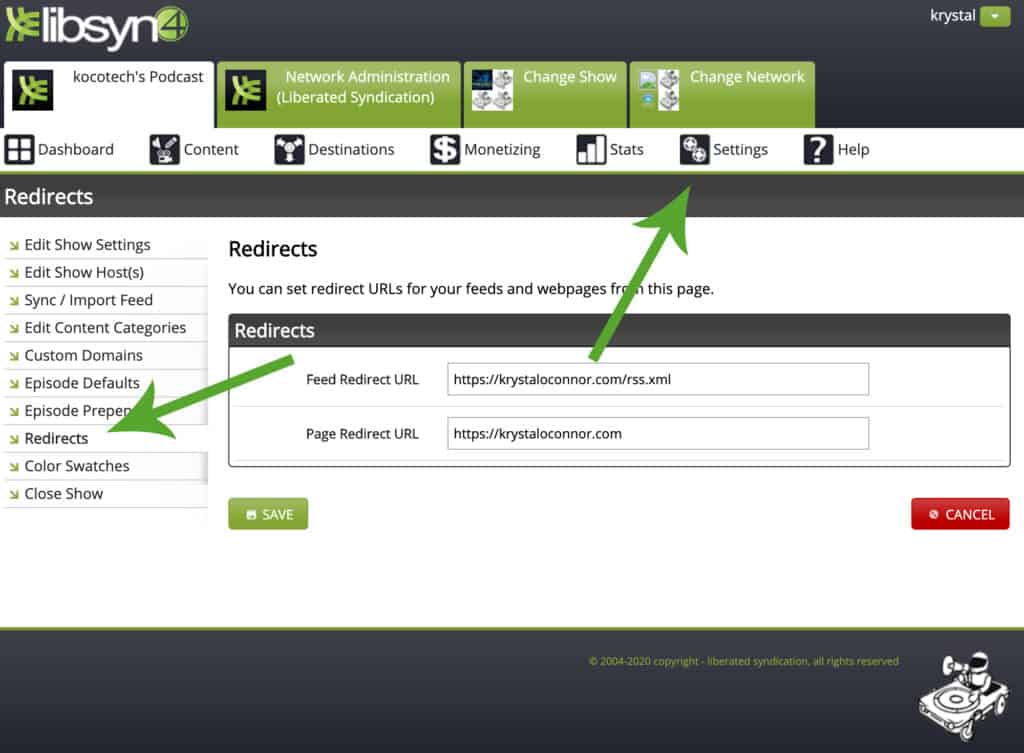Click into the Feed Redirect URL field
The width and height of the screenshot is (1024, 753).
click(x=657, y=380)
